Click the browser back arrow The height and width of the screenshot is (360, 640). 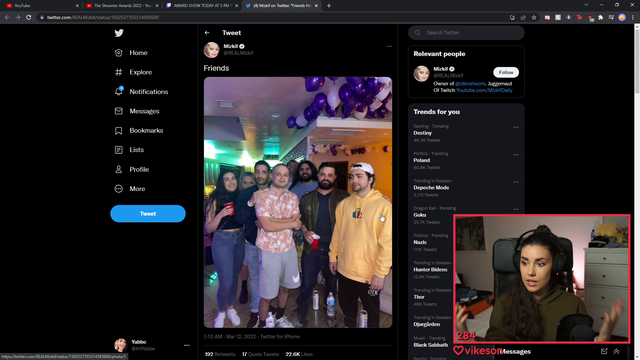point(7,18)
